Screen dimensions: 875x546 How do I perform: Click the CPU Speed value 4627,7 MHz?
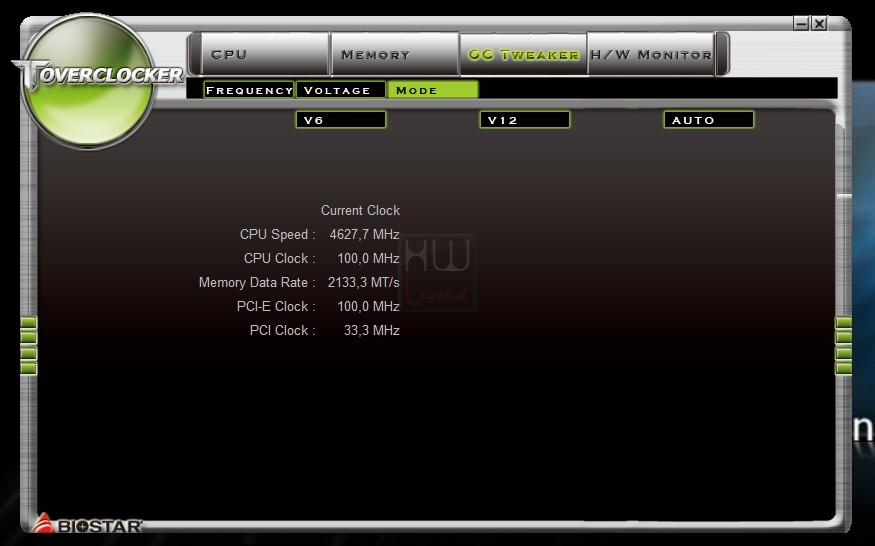click(x=364, y=234)
